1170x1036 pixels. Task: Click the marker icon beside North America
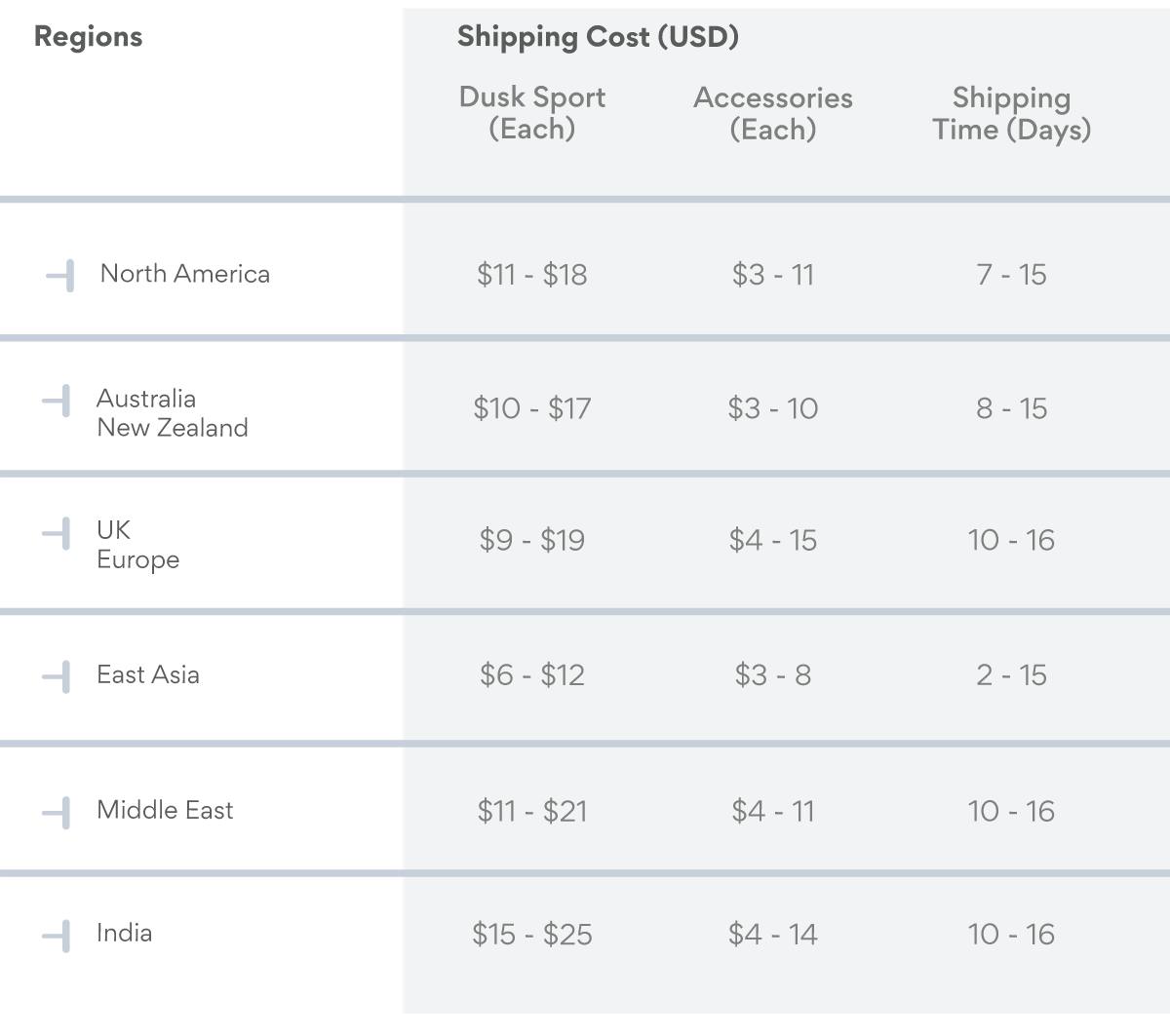pos(61,276)
